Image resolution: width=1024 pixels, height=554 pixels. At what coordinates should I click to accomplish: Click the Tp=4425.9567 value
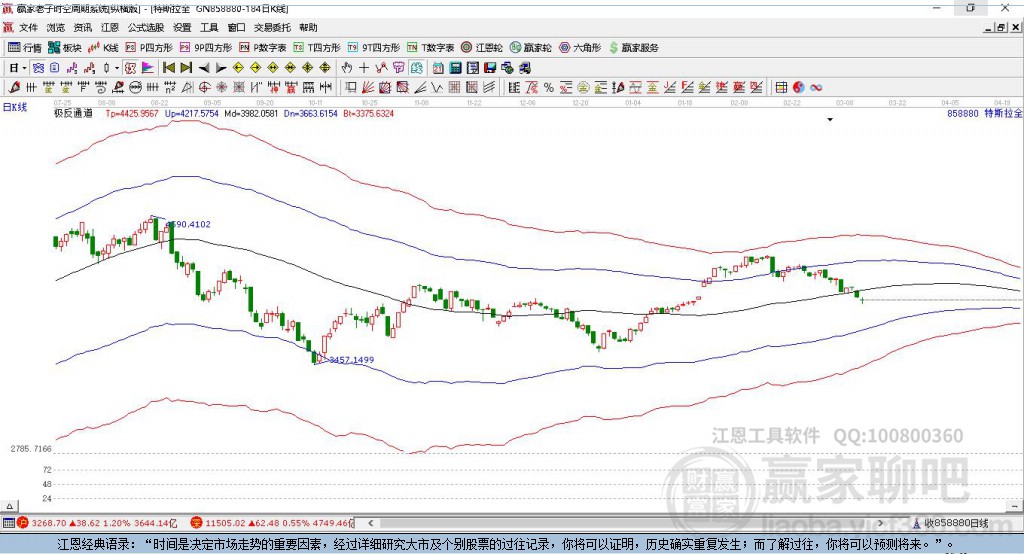[x=132, y=113]
